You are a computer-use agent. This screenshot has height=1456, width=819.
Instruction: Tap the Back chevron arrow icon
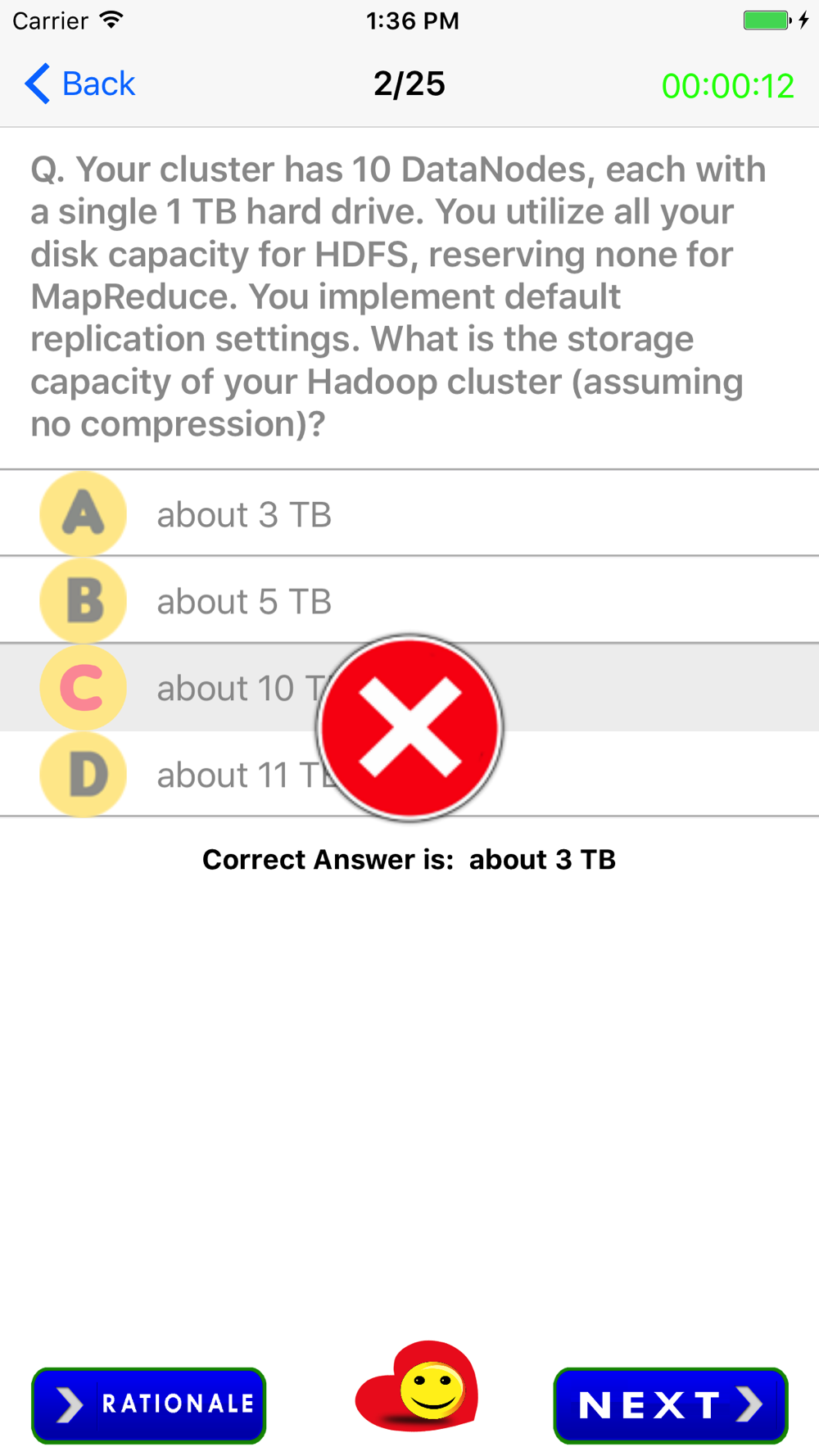[x=37, y=84]
